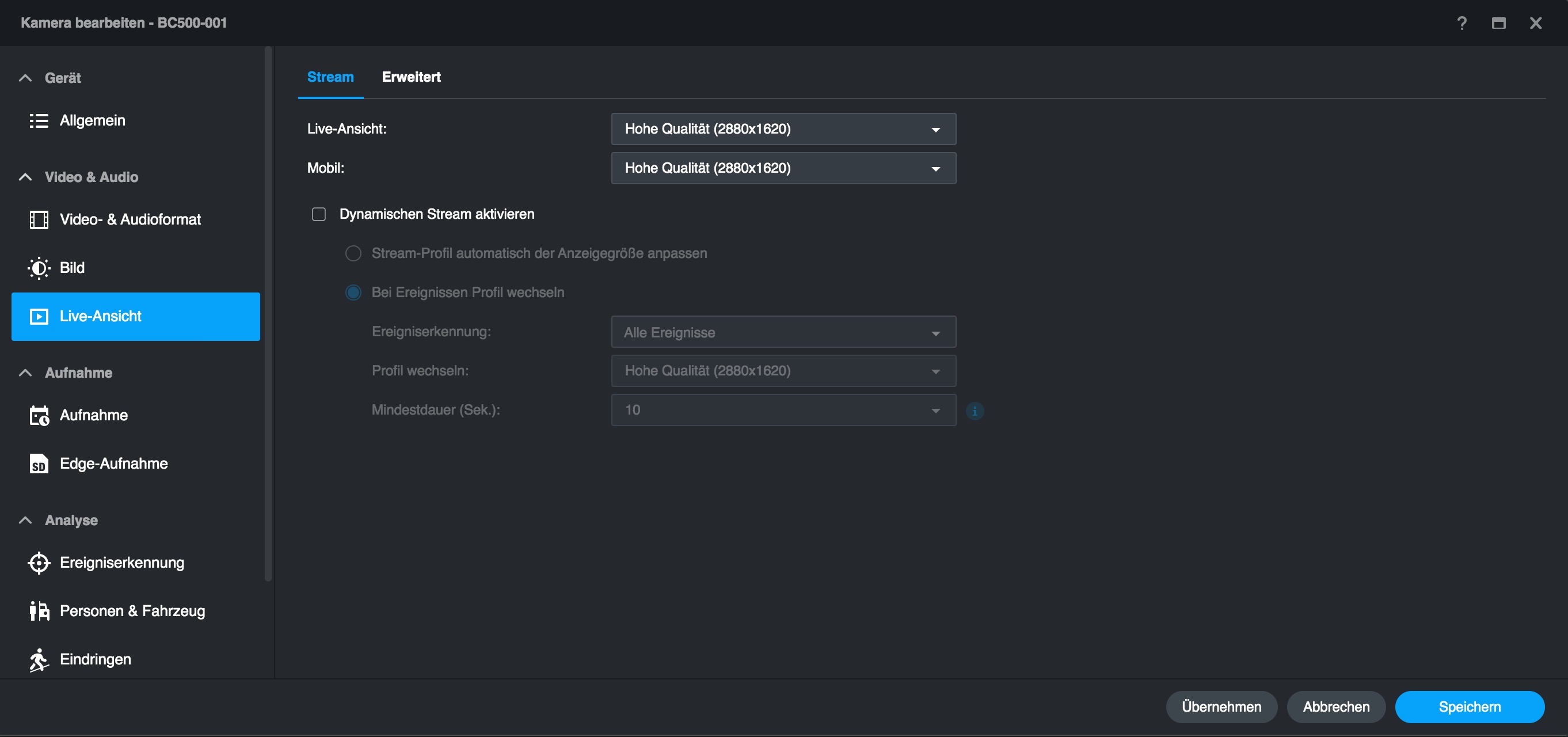Click the Abbrechen button
1568x737 pixels.
pos(1335,706)
